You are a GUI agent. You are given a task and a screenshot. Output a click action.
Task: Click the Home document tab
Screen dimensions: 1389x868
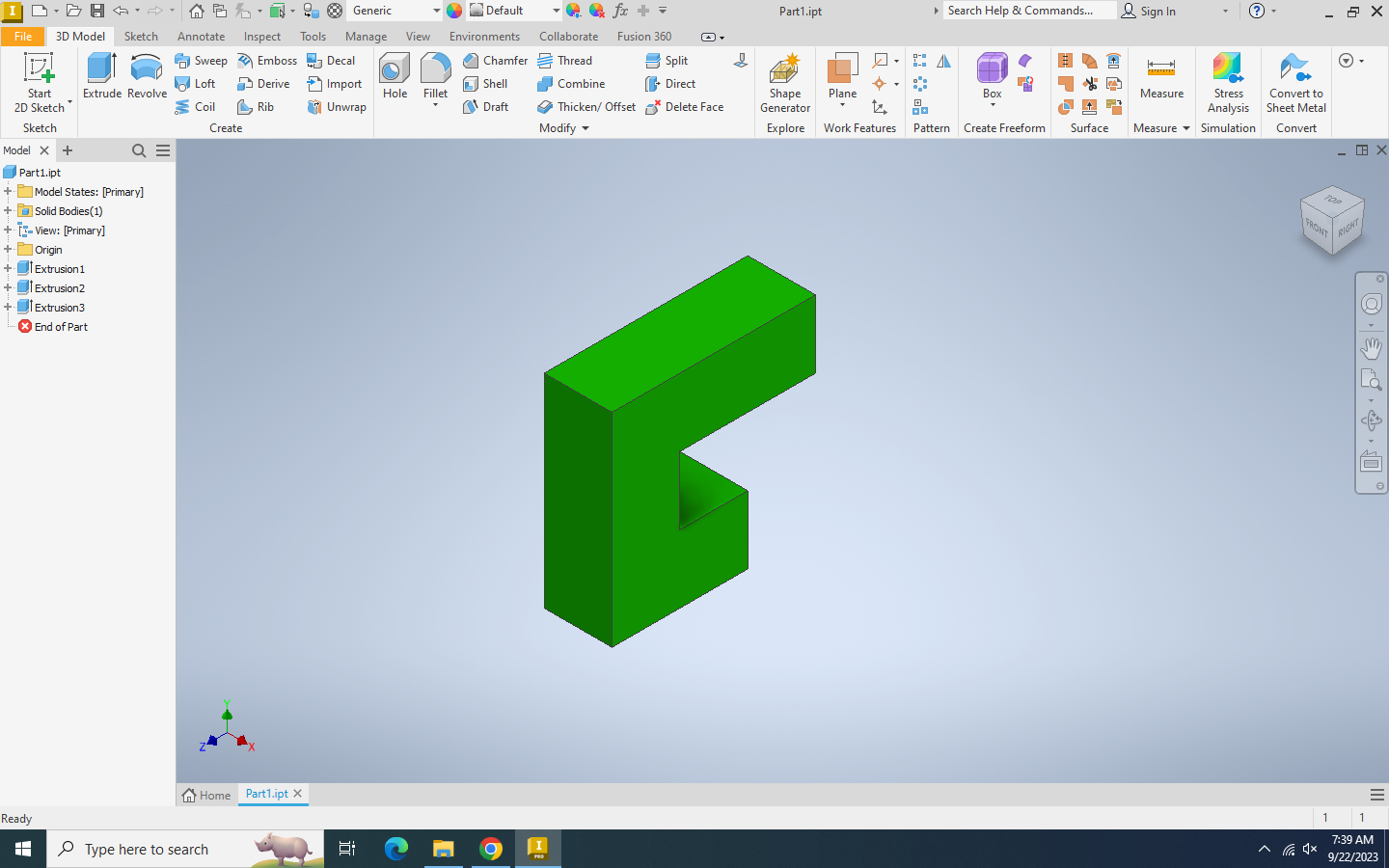click(207, 795)
